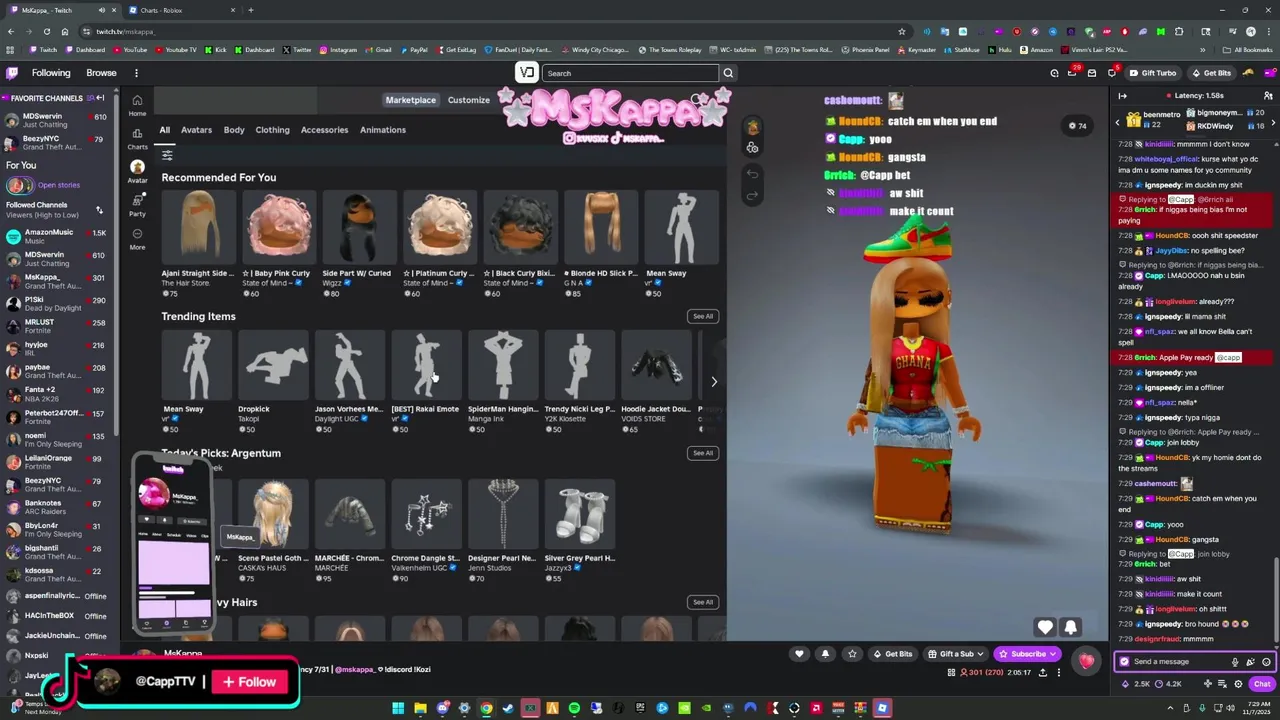
Task: Collapse the Twitch left channel sidebar
Action: click(100, 98)
